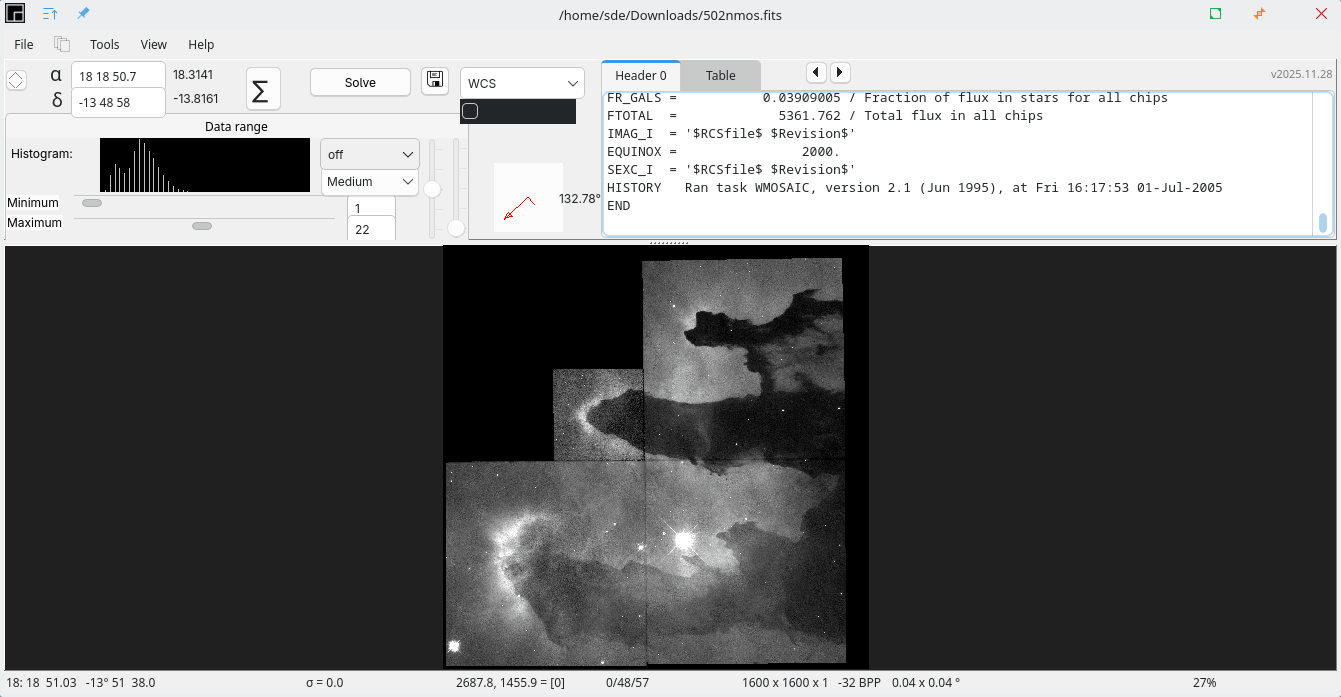Click the previous header left-arrow button

tap(816, 73)
